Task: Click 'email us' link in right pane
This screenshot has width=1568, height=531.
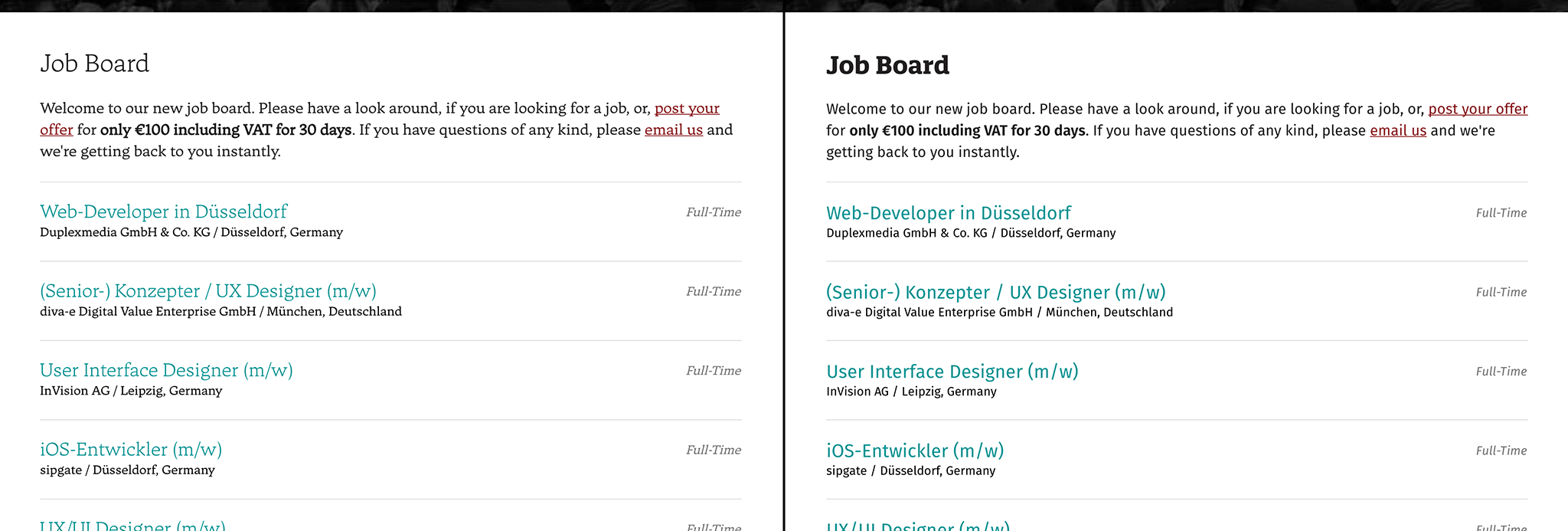Action: [x=1397, y=131]
